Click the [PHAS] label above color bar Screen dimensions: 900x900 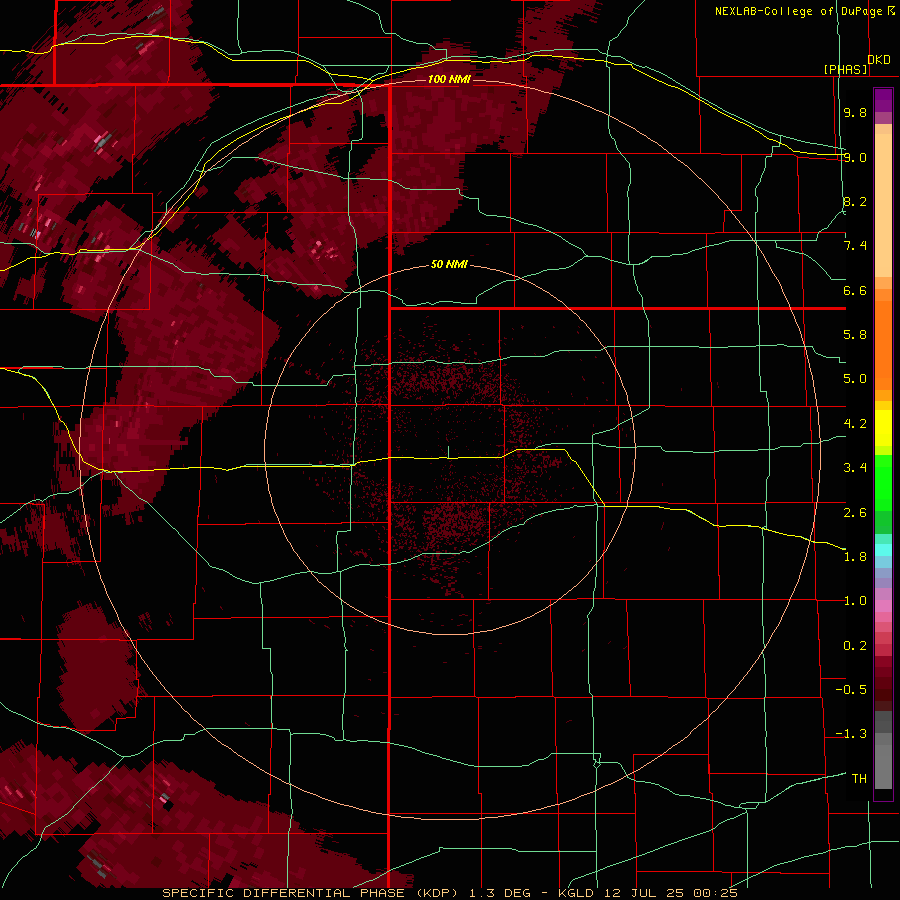pyautogui.click(x=845, y=69)
